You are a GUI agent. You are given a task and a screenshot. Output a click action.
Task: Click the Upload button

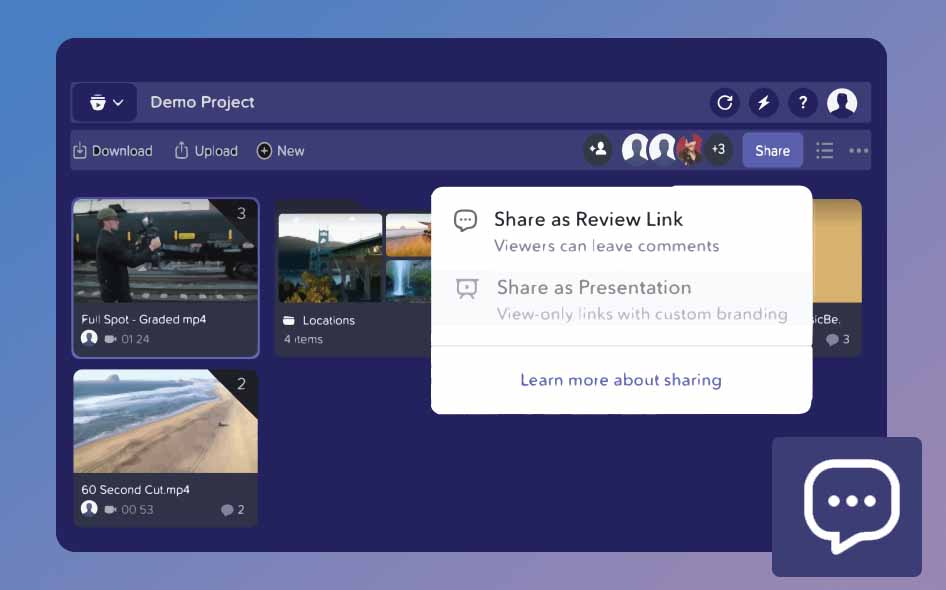pyautogui.click(x=206, y=151)
